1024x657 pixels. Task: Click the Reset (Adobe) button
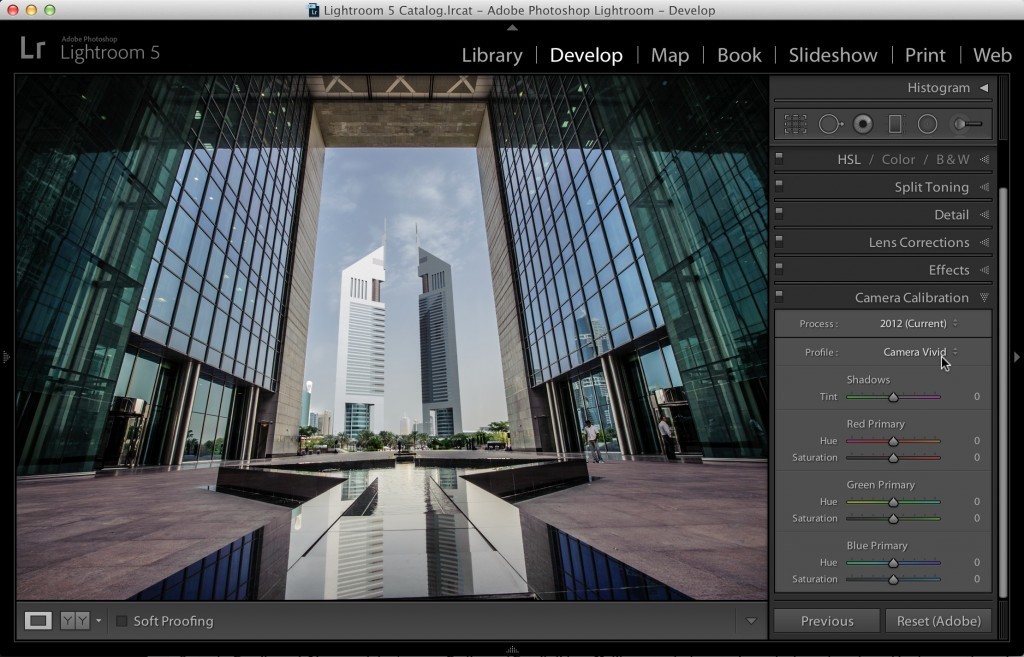(x=938, y=621)
